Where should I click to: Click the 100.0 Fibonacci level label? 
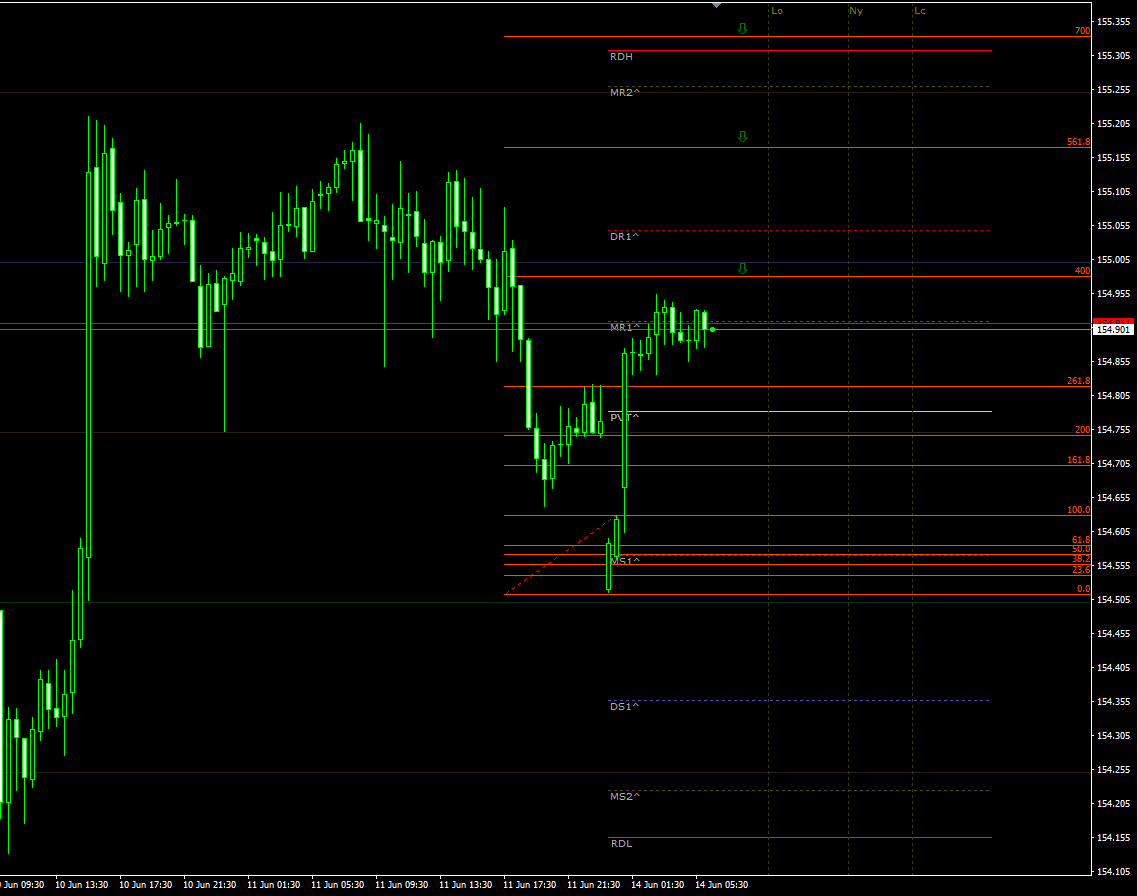(1078, 510)
